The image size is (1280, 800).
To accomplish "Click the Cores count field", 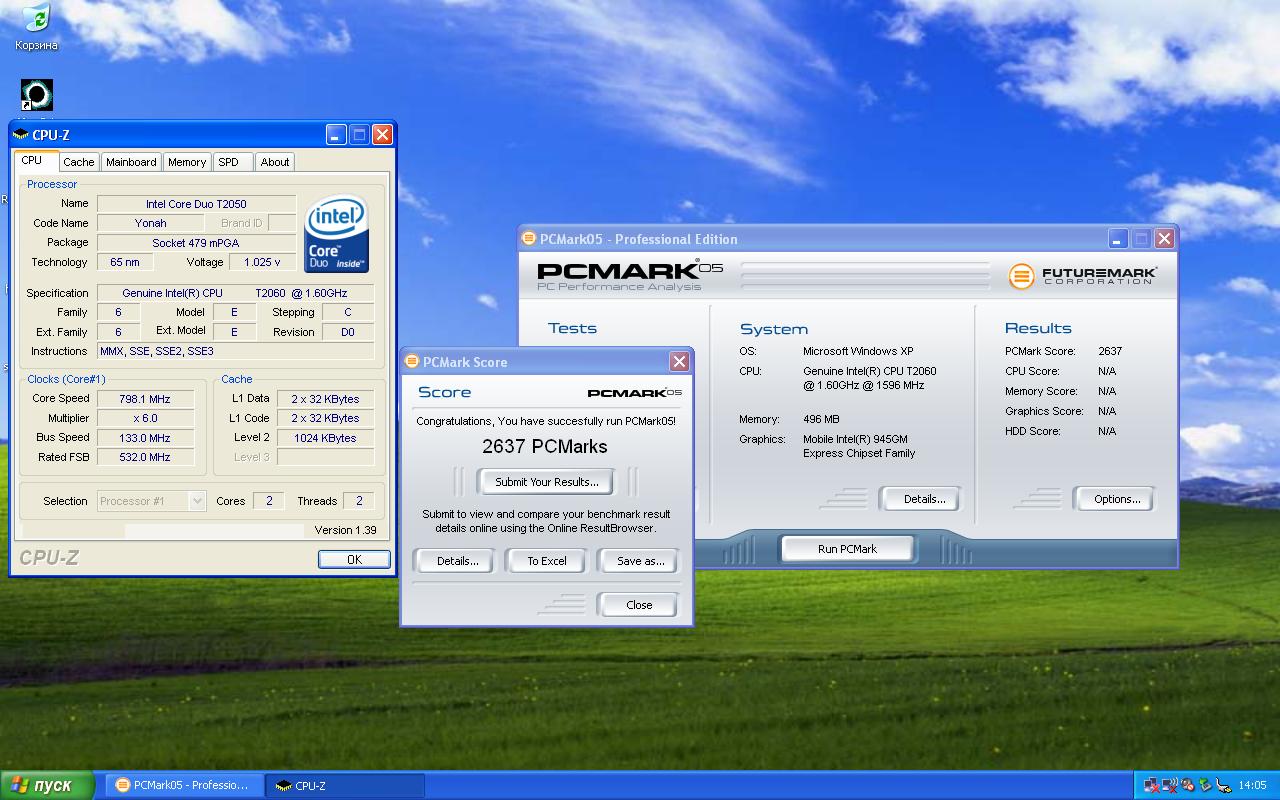I will (x=268, y=501).
